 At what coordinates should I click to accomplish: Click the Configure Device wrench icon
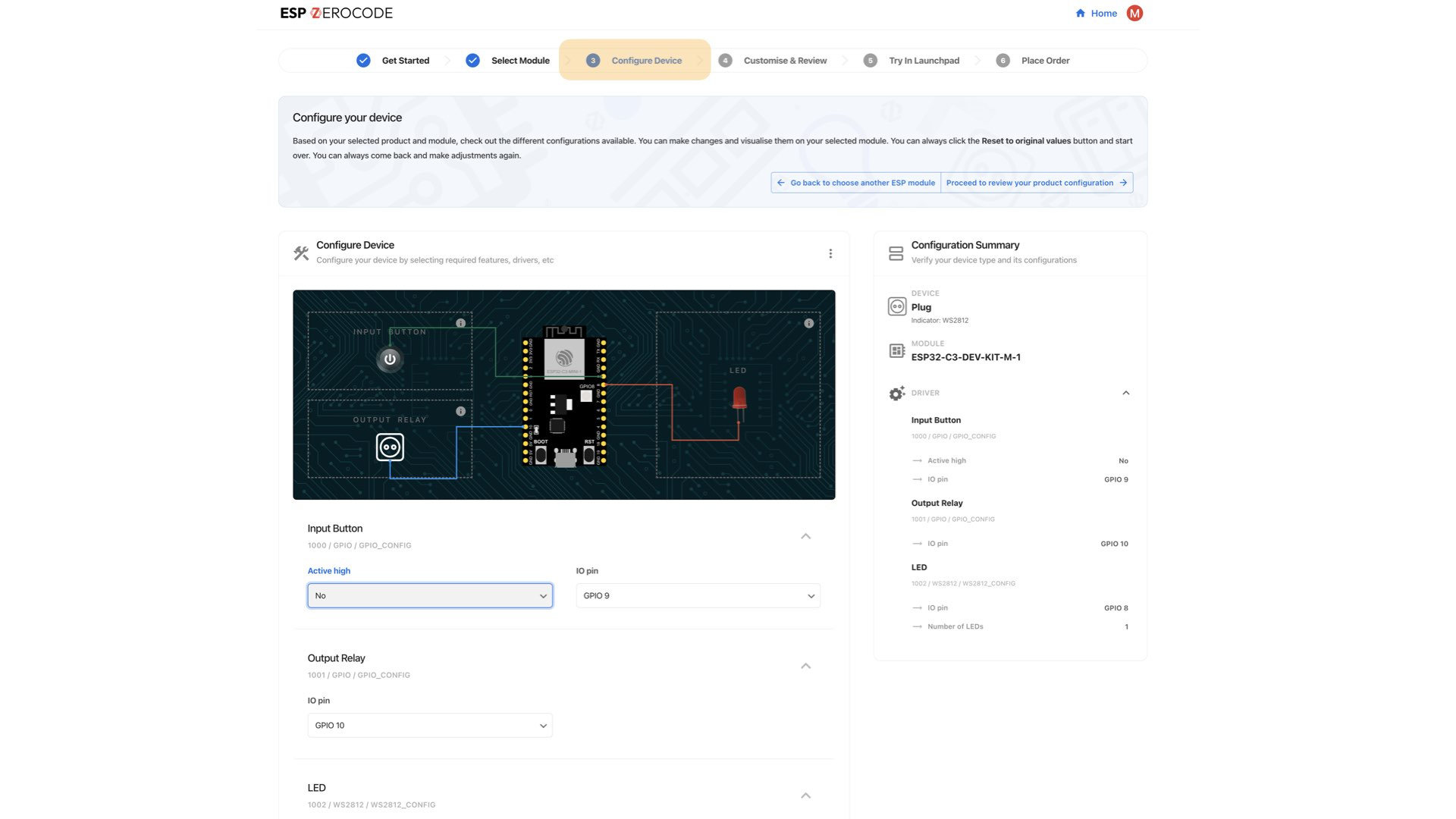[300, 253]
